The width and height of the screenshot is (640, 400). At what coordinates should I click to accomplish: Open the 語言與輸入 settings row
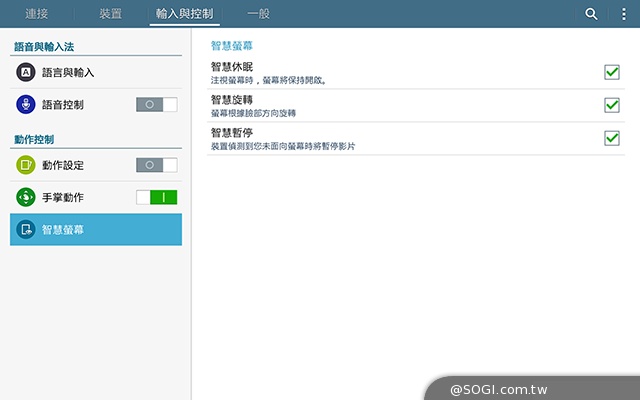coord(96,72)
